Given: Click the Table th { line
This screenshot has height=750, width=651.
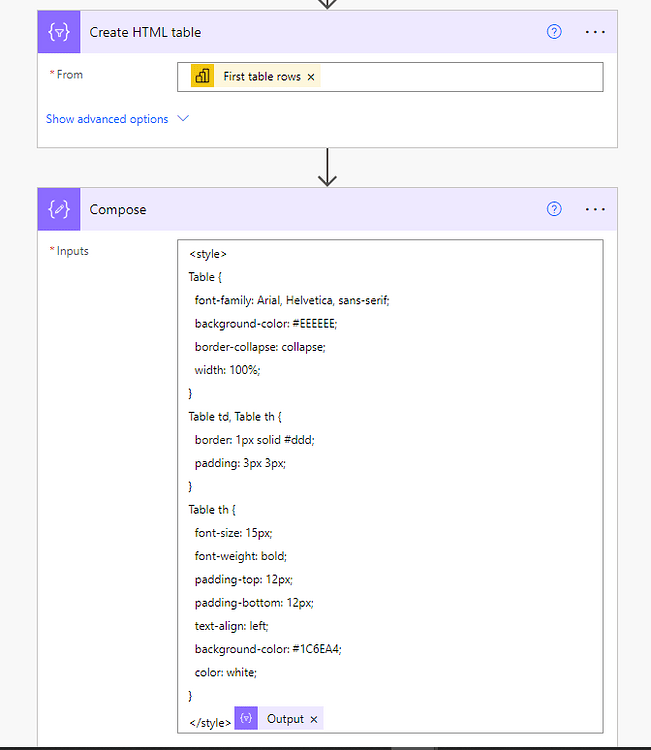Looking at the screenshot, I should click(x=212, y=510).
